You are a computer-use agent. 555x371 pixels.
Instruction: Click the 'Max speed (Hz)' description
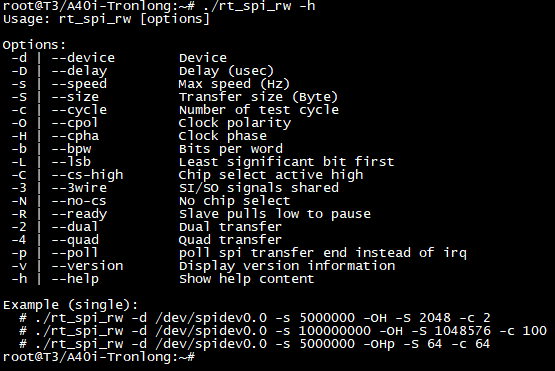tap(234, 84)
